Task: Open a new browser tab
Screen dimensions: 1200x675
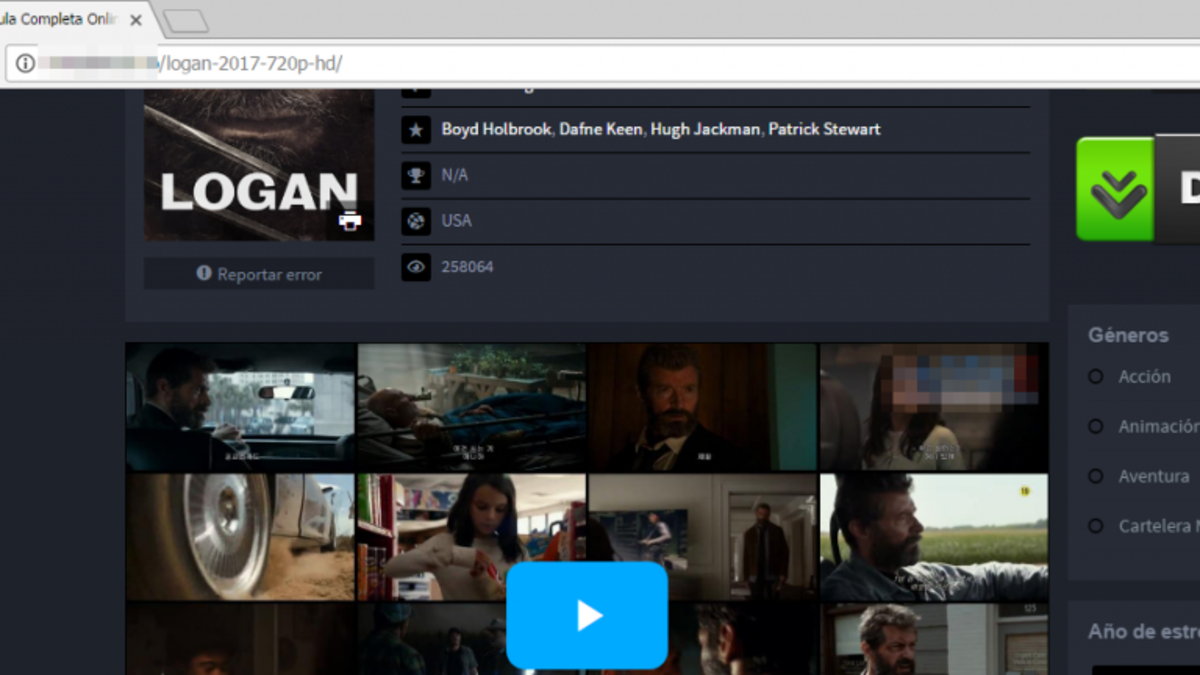Action: click(x=185, y=21)
